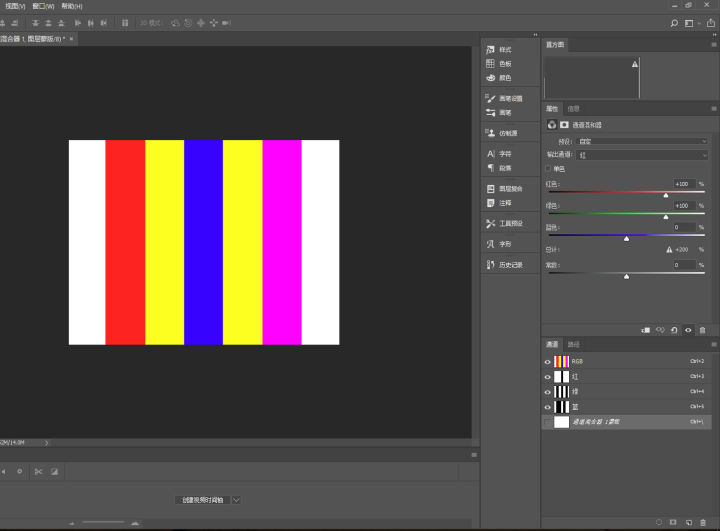Open the 窗口(W) menu
The width and height of the screenshot is (720, 531).
43,6
